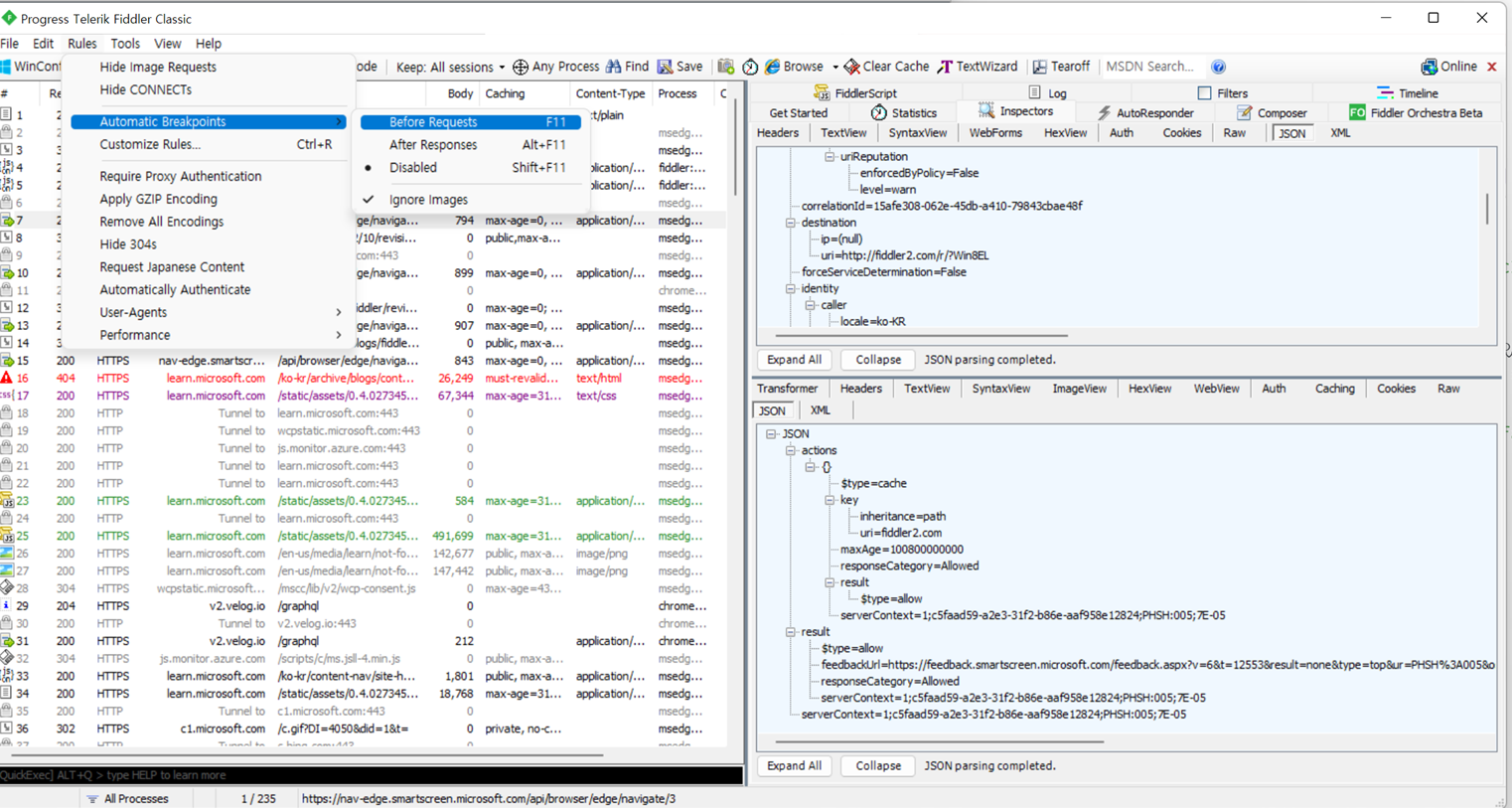Image resolution: width=1512 pixels, height=808 pixels.
Task: Click the blue help question mark icon
Action: pyautogui.click(x=1218, y=67)
